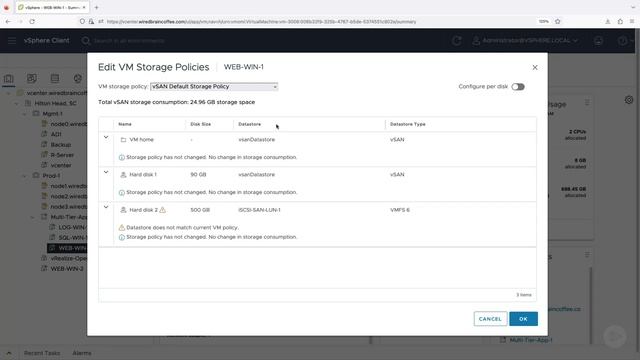Collapse the Hard disk 1 row
Image resolution: width=640 pixels, height=360 pixels.
click(106, 172)
